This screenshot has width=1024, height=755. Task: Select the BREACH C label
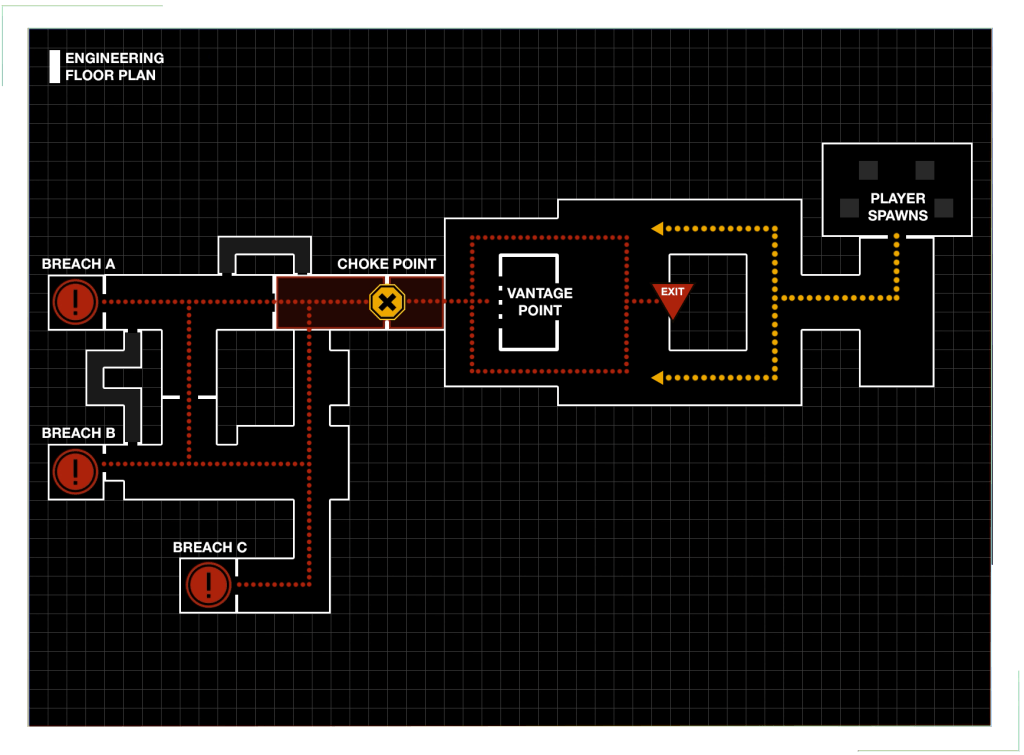coord(210,547)
